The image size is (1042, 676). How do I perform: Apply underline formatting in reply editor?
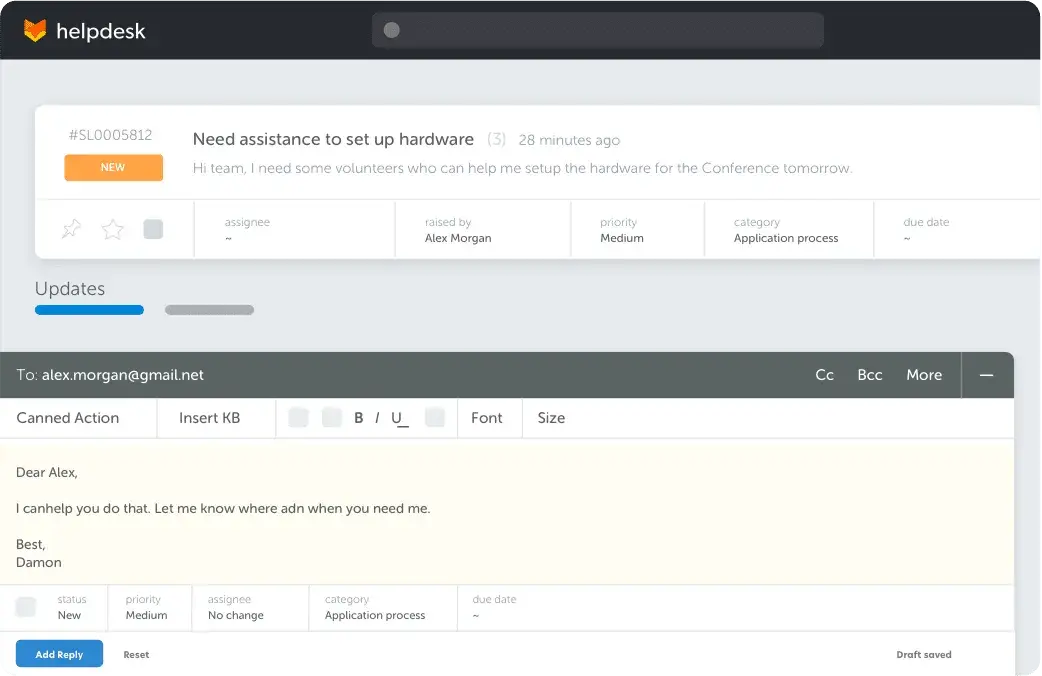pos(399,418)
